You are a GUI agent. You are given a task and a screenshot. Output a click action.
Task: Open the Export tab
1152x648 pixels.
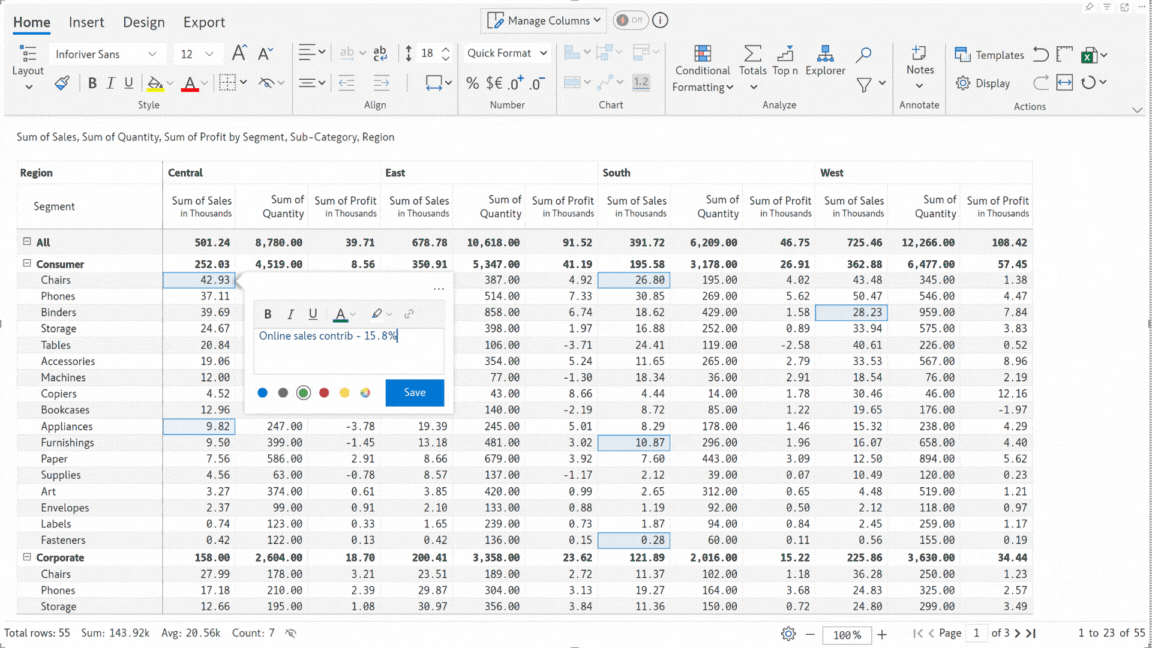point(204,22)
